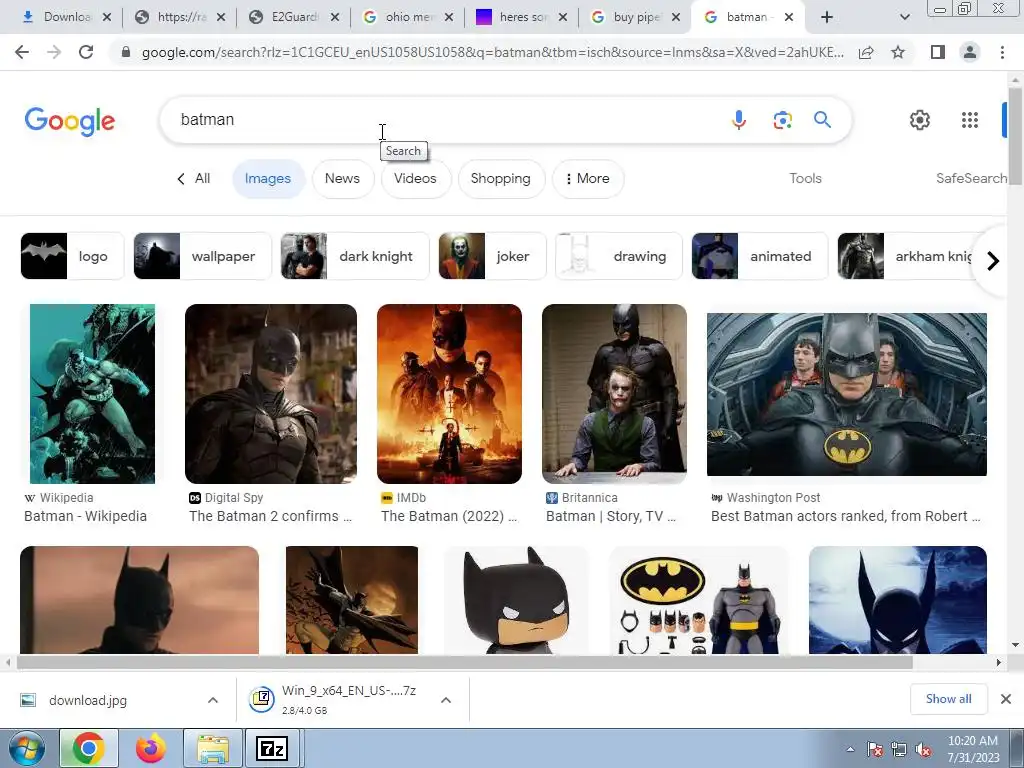1024x768 pixels.
Task: Open Google Lens image search icon
Action: click(x=782, y=120)
